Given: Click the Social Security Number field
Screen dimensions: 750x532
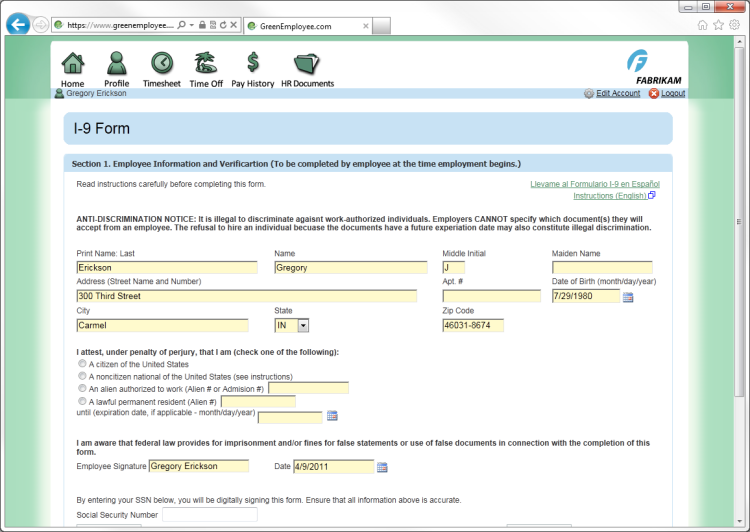Looking at the screenshot, I should click(x=210, y=515).
